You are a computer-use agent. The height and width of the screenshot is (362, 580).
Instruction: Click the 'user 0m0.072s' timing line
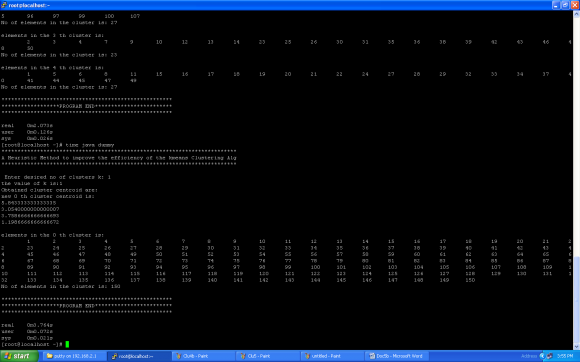[x=27, y=332]
